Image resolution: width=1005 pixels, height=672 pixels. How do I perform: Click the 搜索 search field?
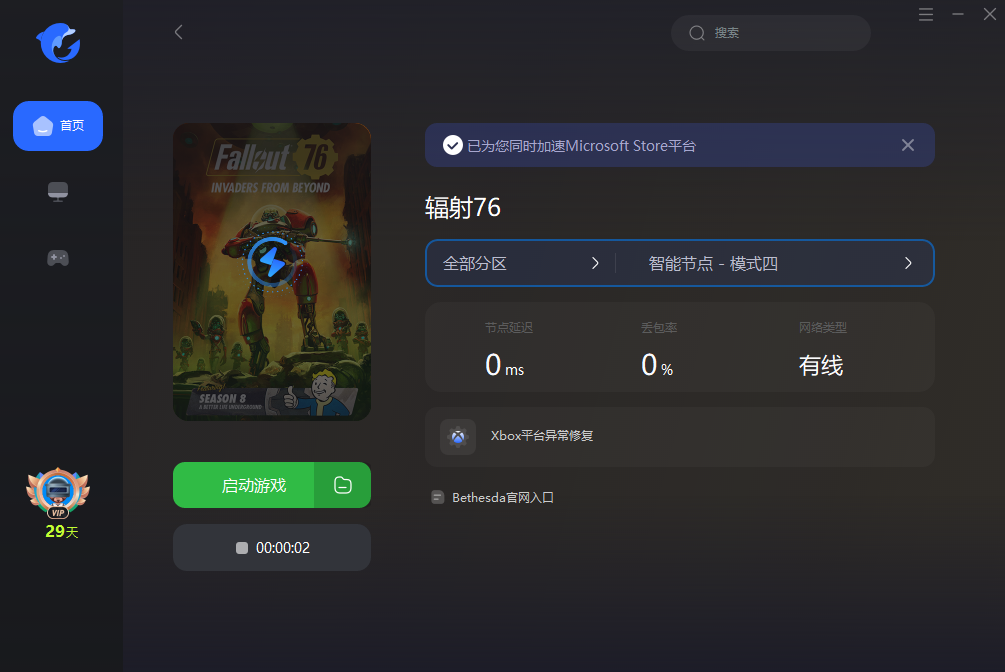click(770, 33)
